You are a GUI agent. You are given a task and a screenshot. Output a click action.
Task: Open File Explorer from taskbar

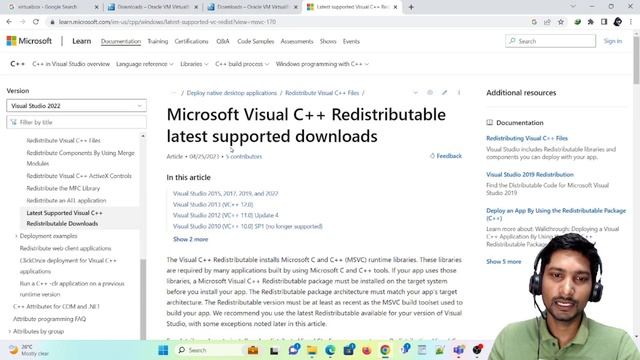(x=312, y=350)
